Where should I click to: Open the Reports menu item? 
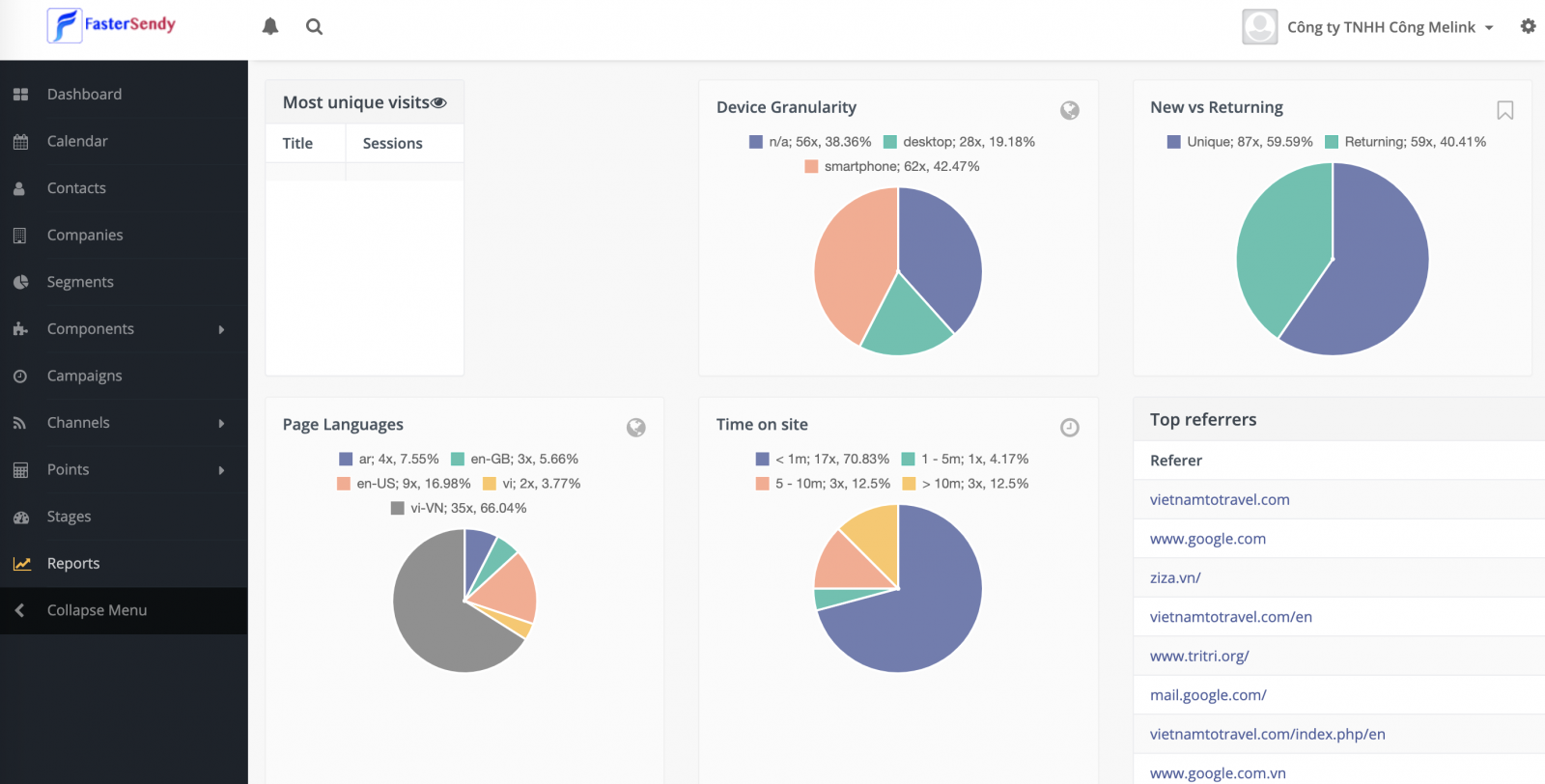(73, 563)
